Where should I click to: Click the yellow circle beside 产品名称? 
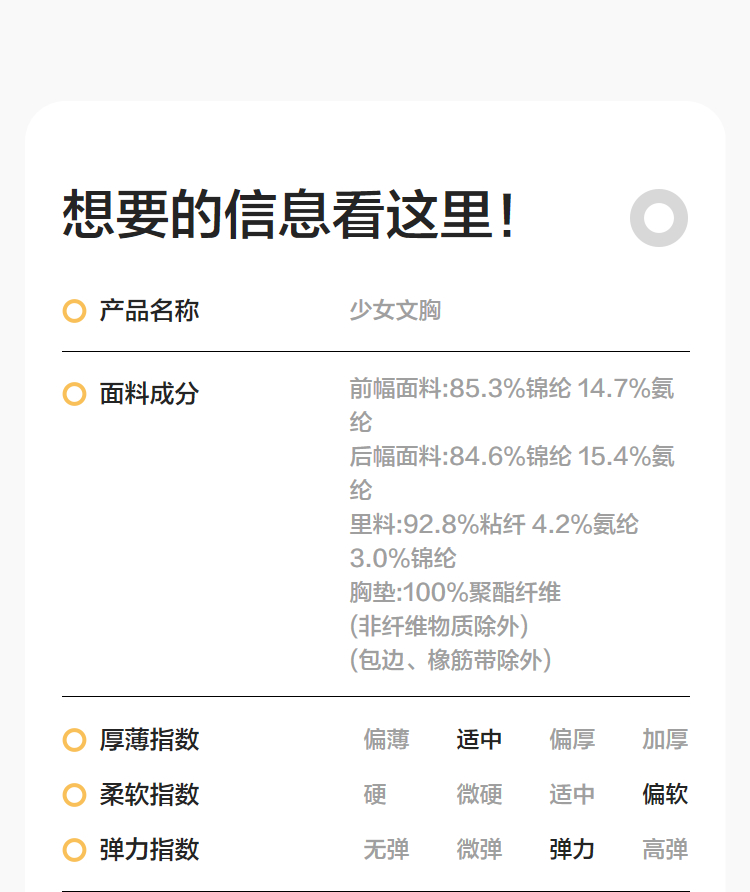click(x=74, y=311)
